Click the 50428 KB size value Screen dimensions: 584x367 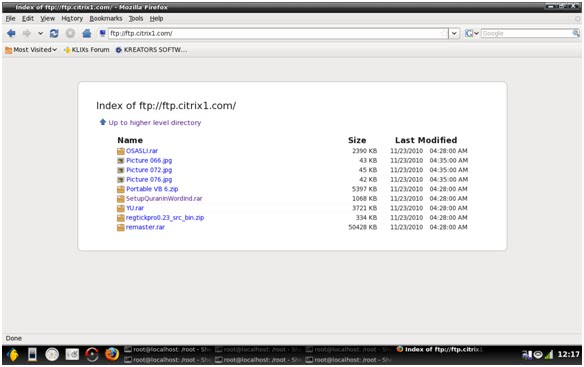pos(362,227)
